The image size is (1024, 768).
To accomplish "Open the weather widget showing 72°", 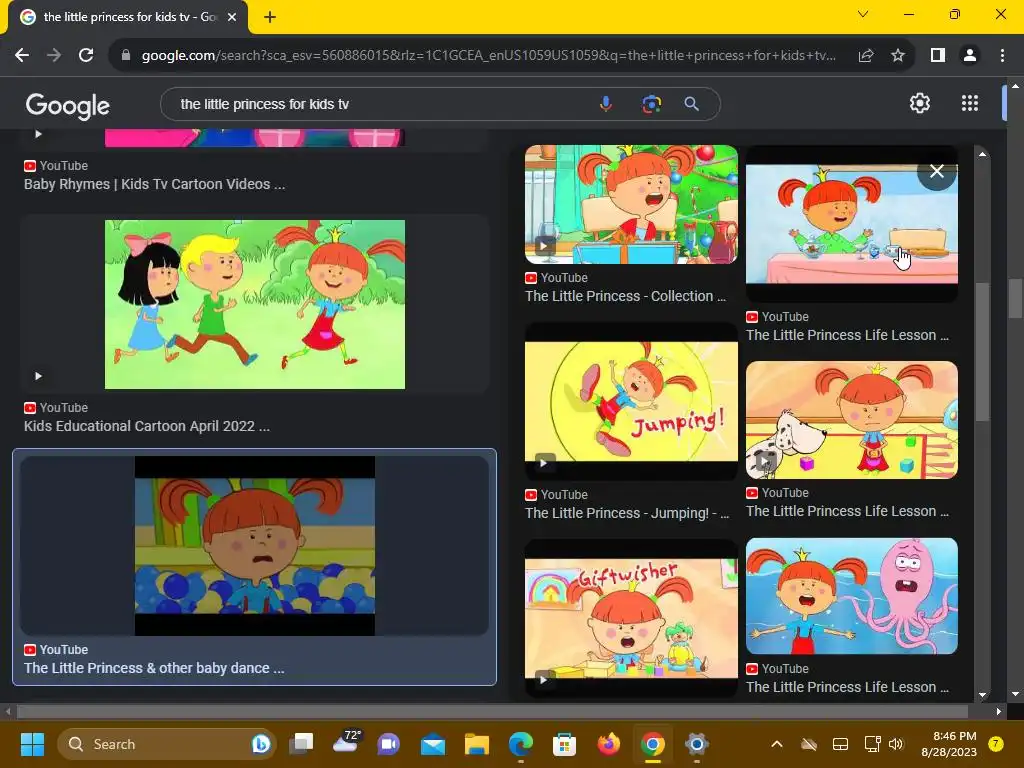I will pyautogui.click(x=345, y=743).
